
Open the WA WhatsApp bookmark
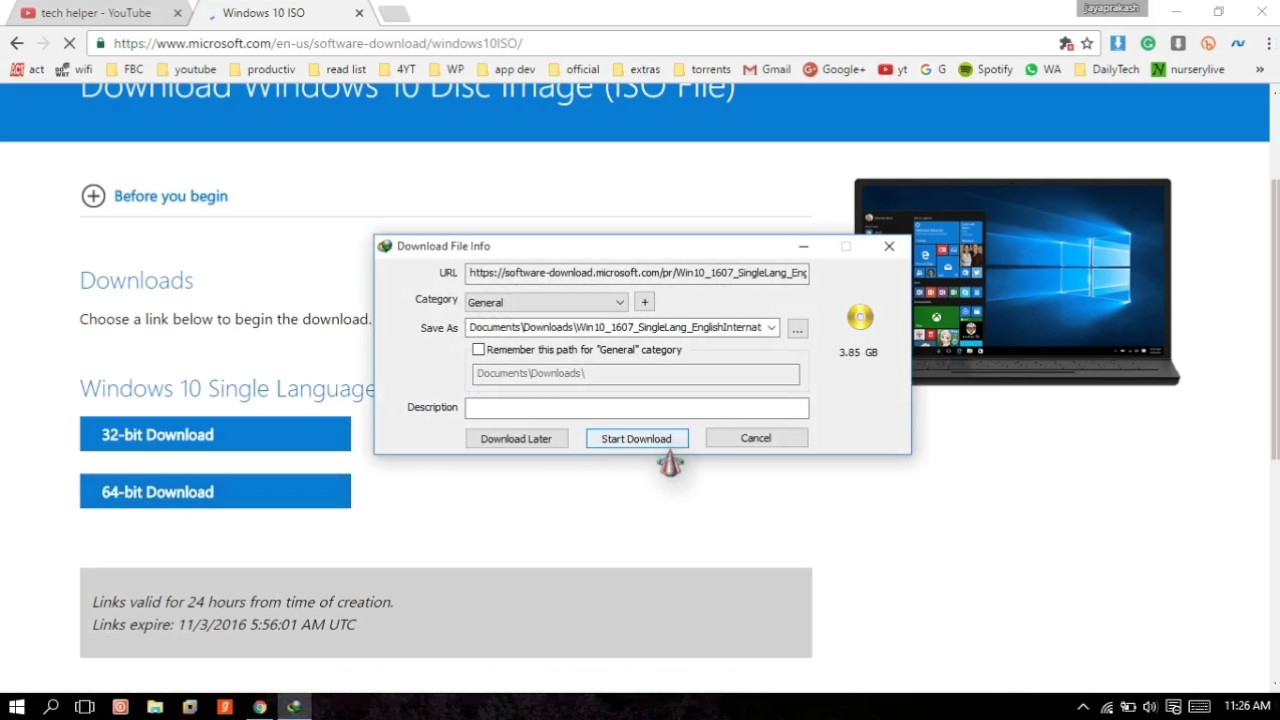pyautogui.click(x=1043, y=69)
